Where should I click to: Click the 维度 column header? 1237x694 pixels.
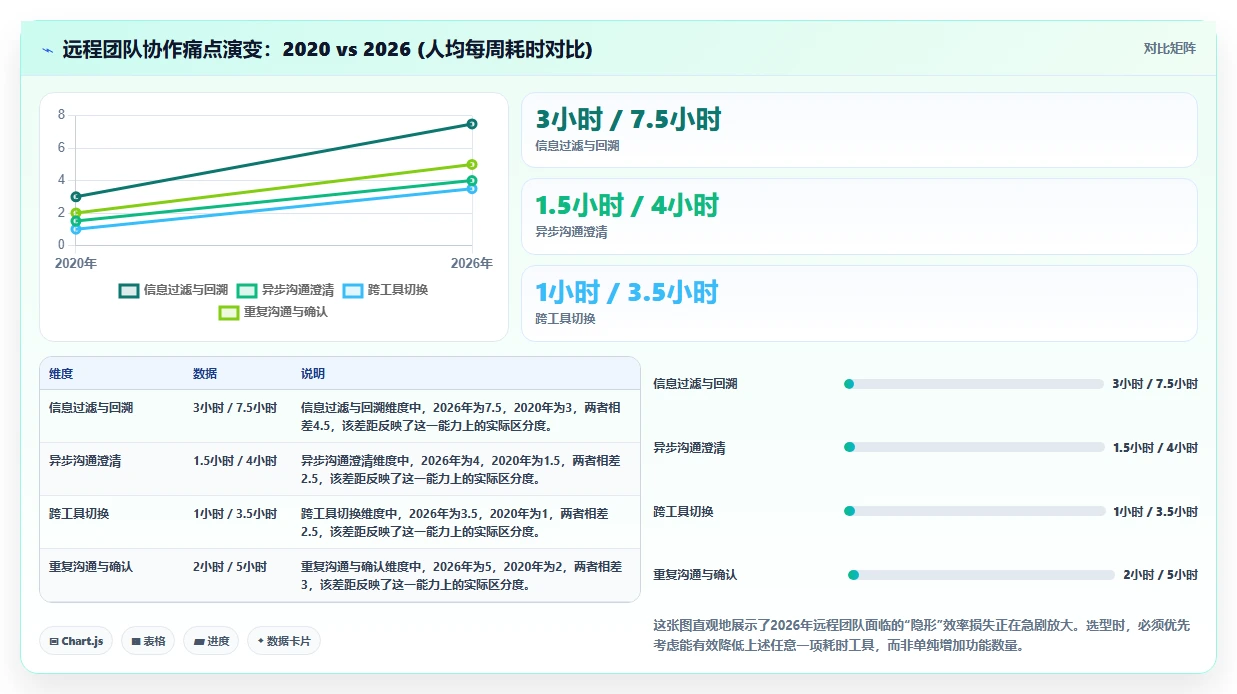point(61,374)
